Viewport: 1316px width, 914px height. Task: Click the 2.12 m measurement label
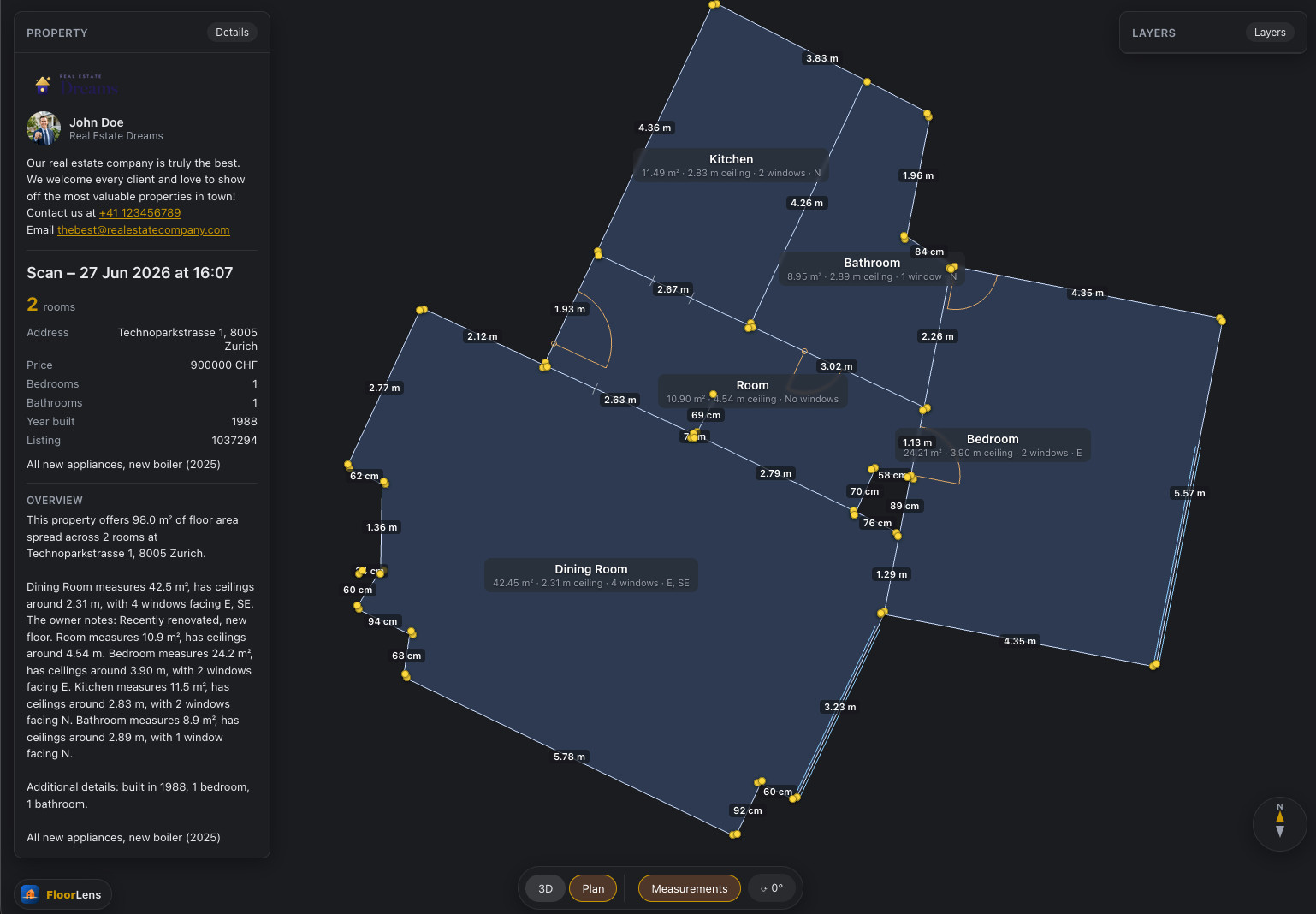(x=483, y=336)
